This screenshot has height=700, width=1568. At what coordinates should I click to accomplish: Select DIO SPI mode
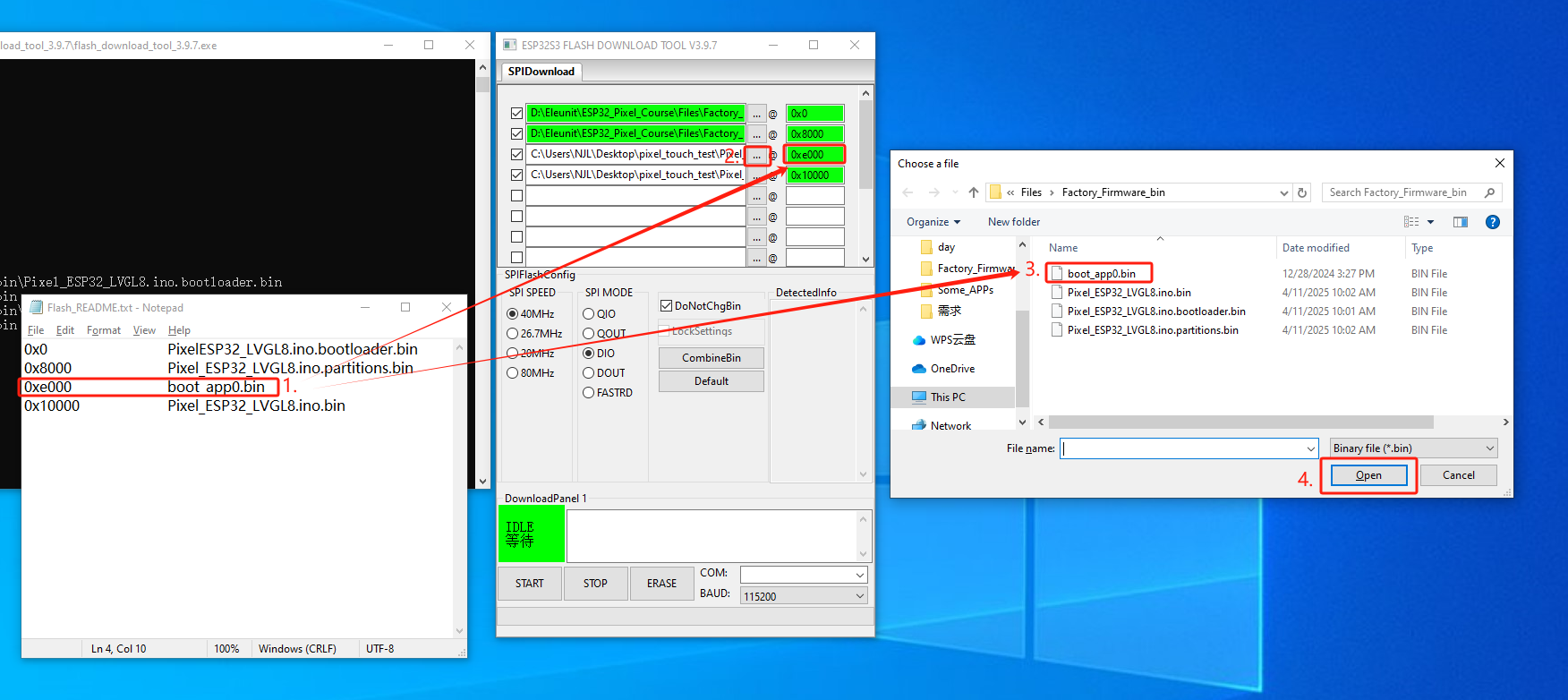(589, 354)
